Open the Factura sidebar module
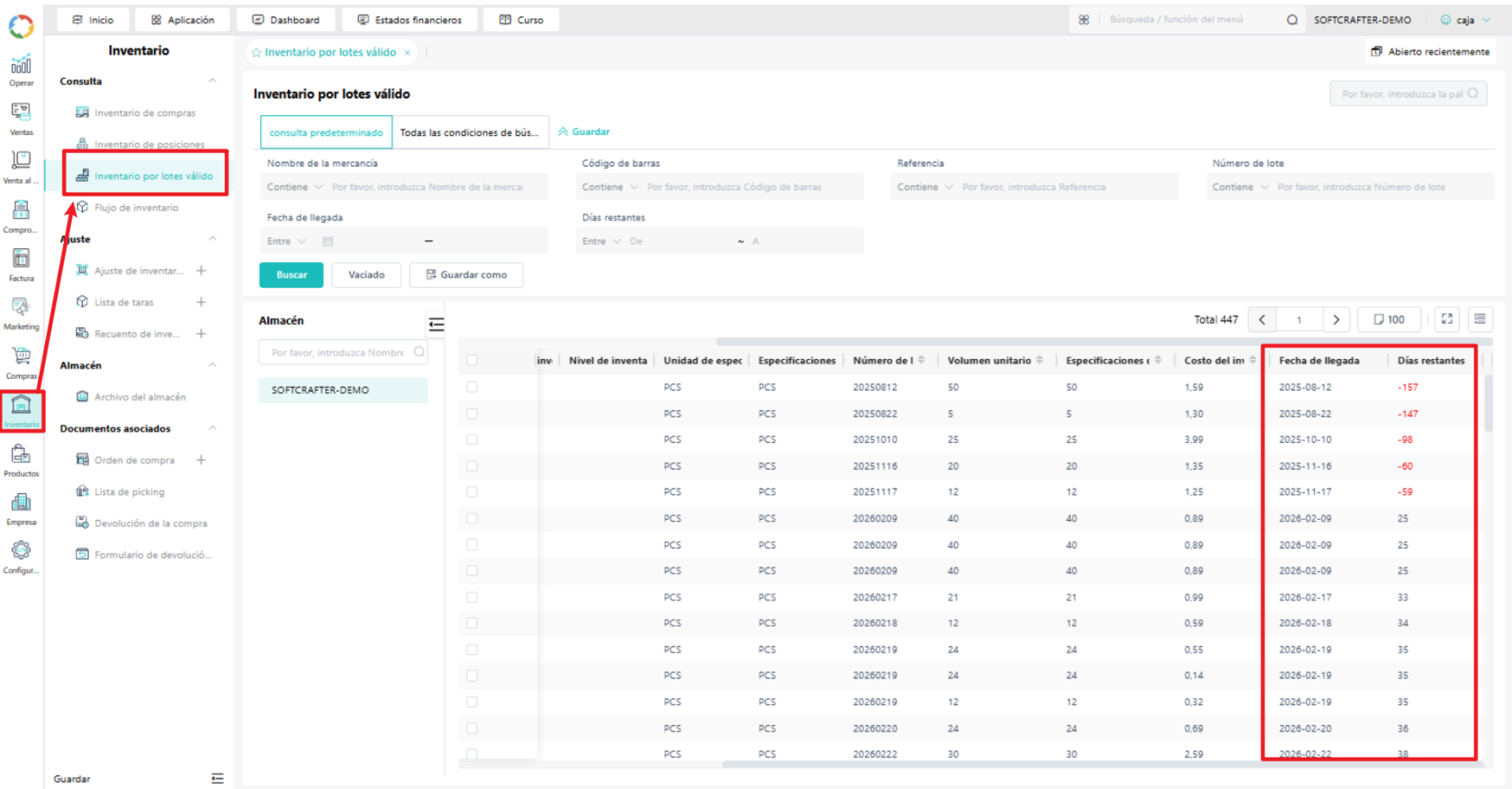The height and width of the screenshot is (789, 1512). (x=22, y=264)
